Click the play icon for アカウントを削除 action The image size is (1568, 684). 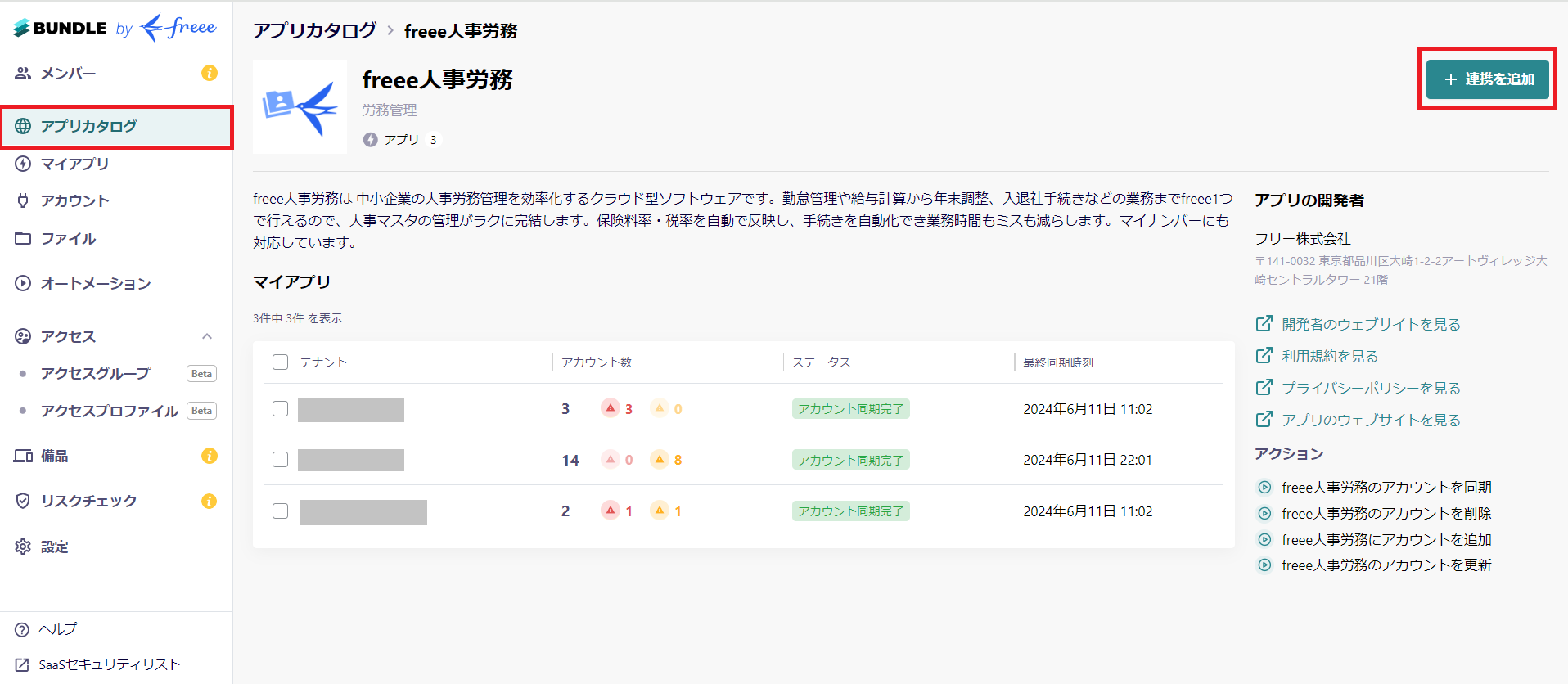(1264, 514)
